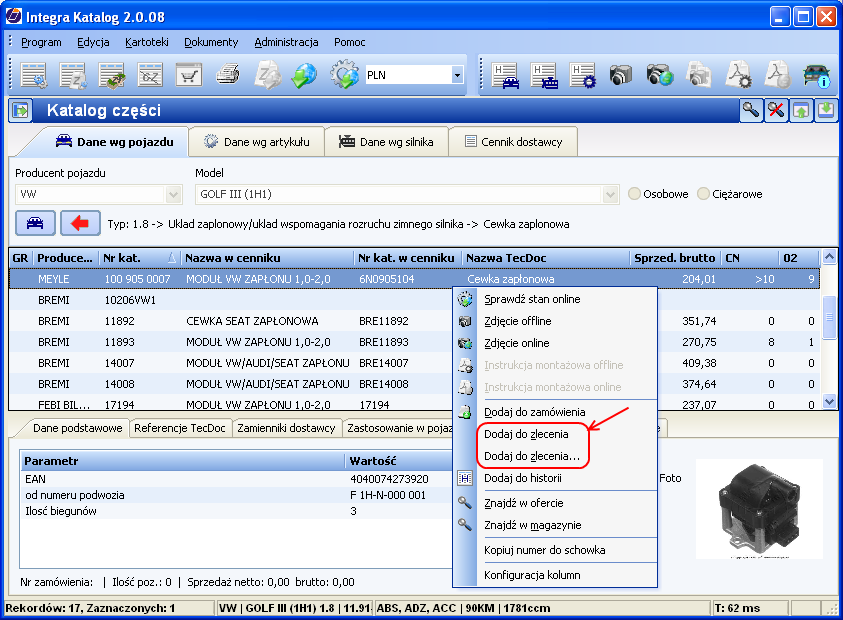This screenshot has height=620, width=843.
Task: Select the BREMI 10206VW1 row
Action: click(414, 300)
